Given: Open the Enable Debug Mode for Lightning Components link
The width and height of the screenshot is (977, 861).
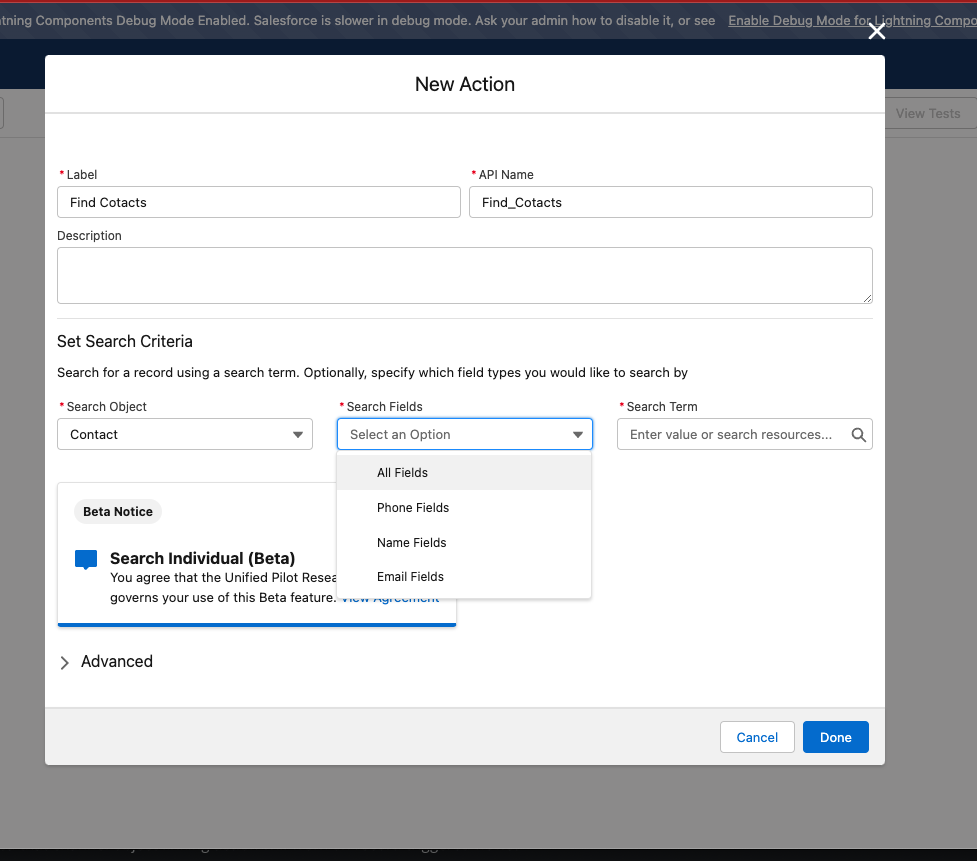Looking at the screenshot, I should pos(852,21).
